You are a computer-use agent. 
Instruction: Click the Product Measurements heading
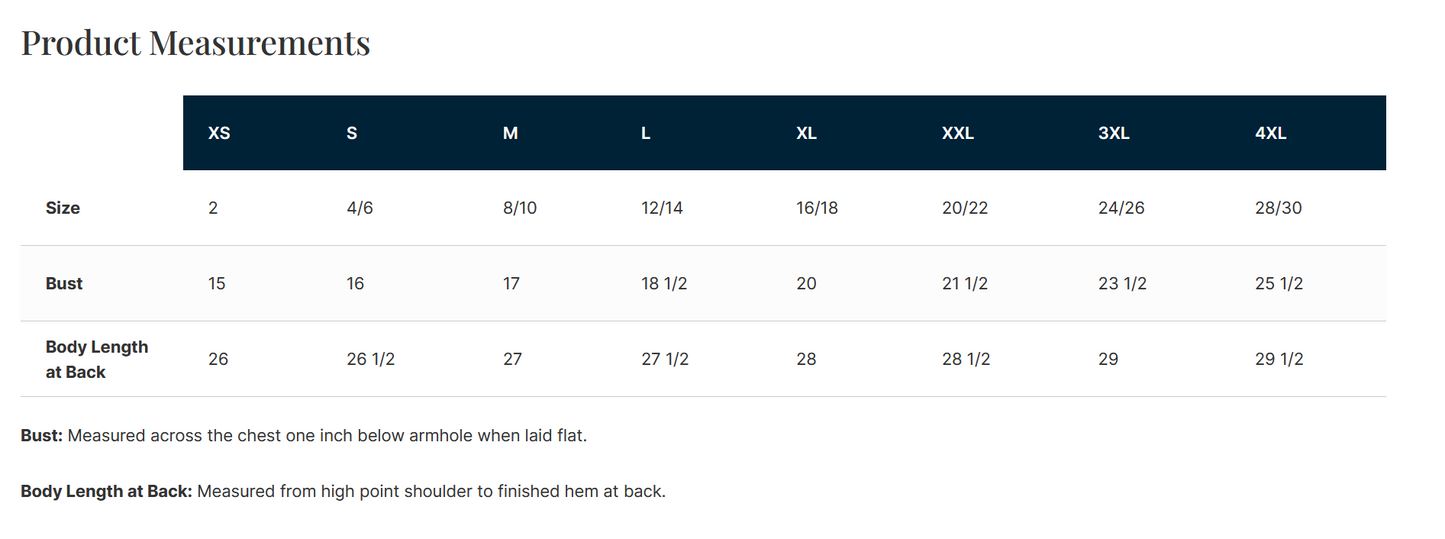click(196, 43)
